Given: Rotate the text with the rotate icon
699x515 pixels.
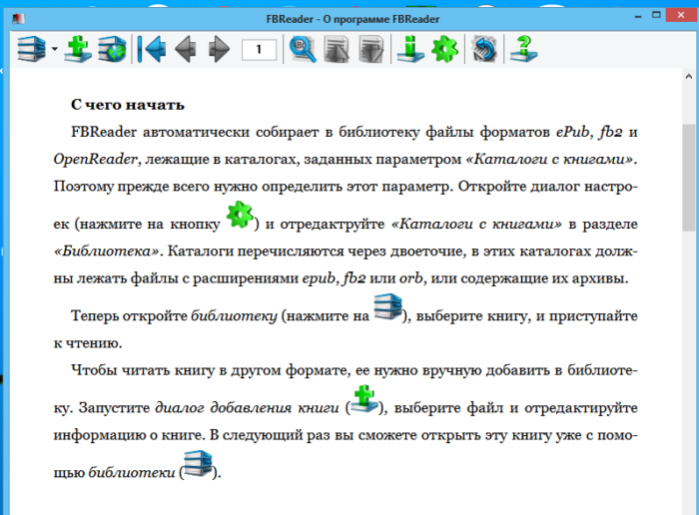Looking at the screenshot, I should (x=484, y=49).
